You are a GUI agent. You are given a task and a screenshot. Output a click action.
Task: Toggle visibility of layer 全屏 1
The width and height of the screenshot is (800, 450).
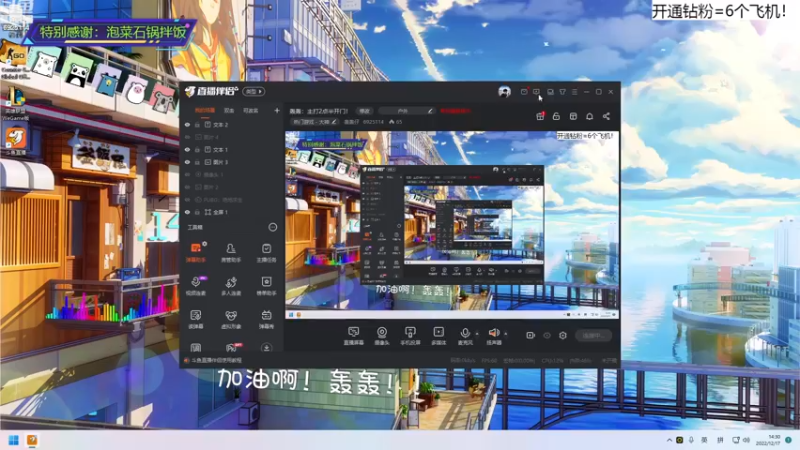coord(187,212)
